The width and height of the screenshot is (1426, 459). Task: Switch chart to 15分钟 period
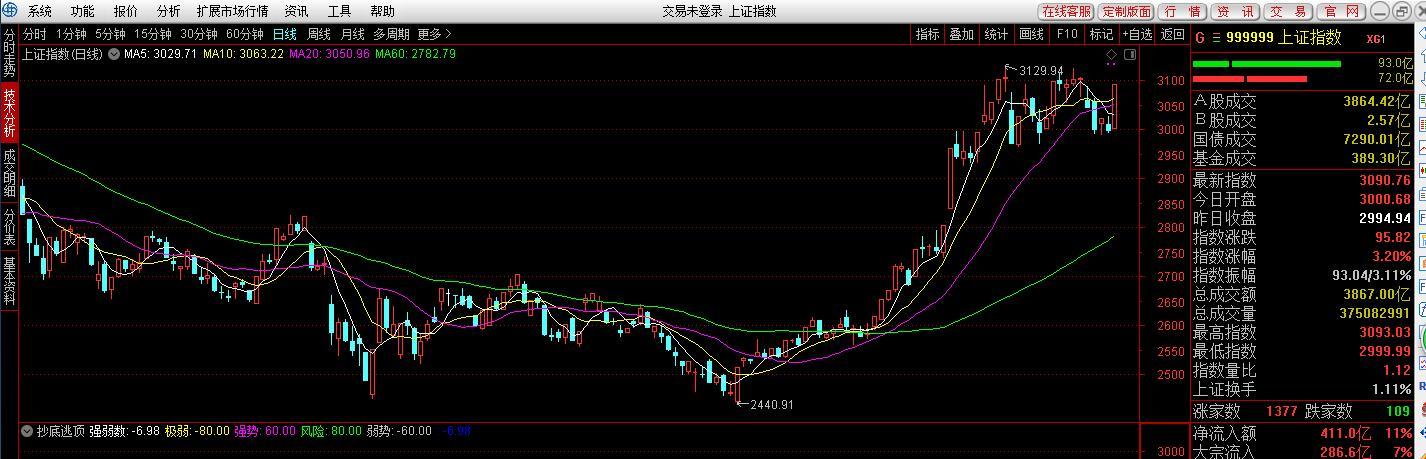click(152, 34)
